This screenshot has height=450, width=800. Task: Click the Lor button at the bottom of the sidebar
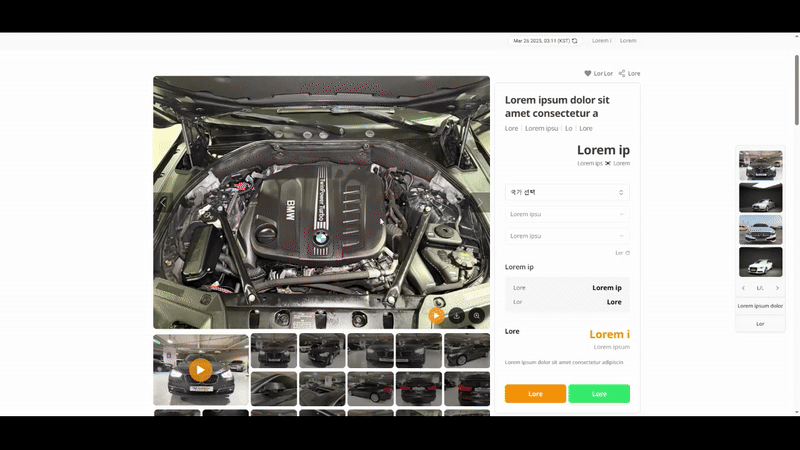[760, 324]
